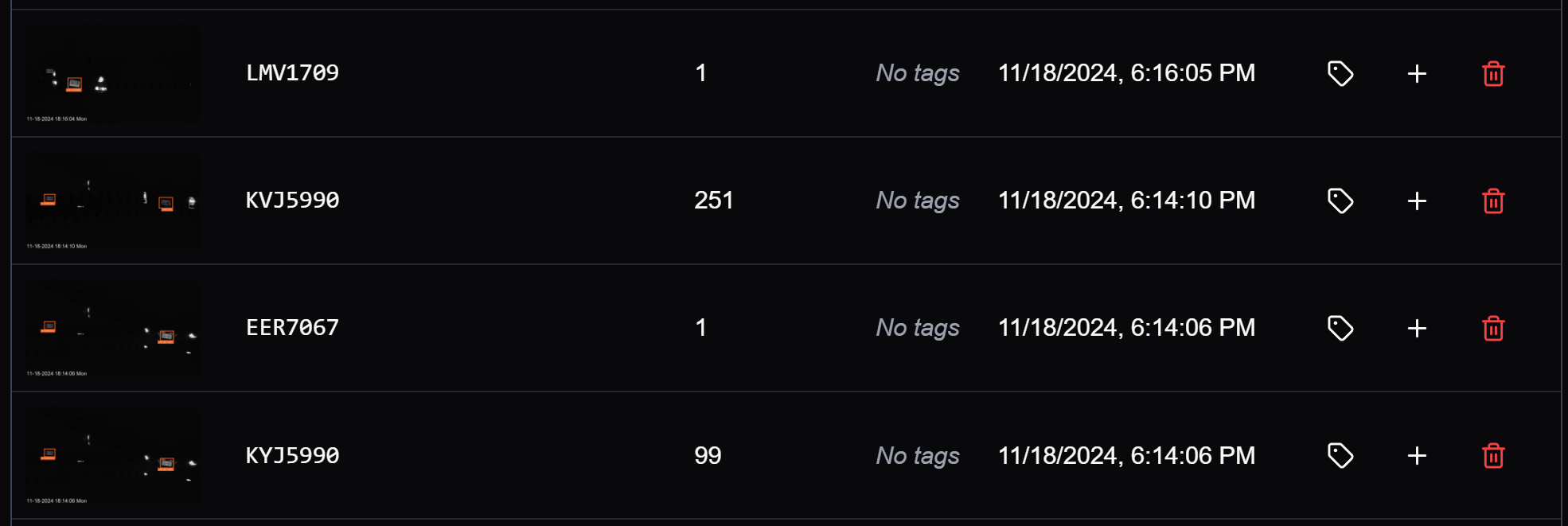Click the KVJ5990 plate number

[x=292, y=201]
